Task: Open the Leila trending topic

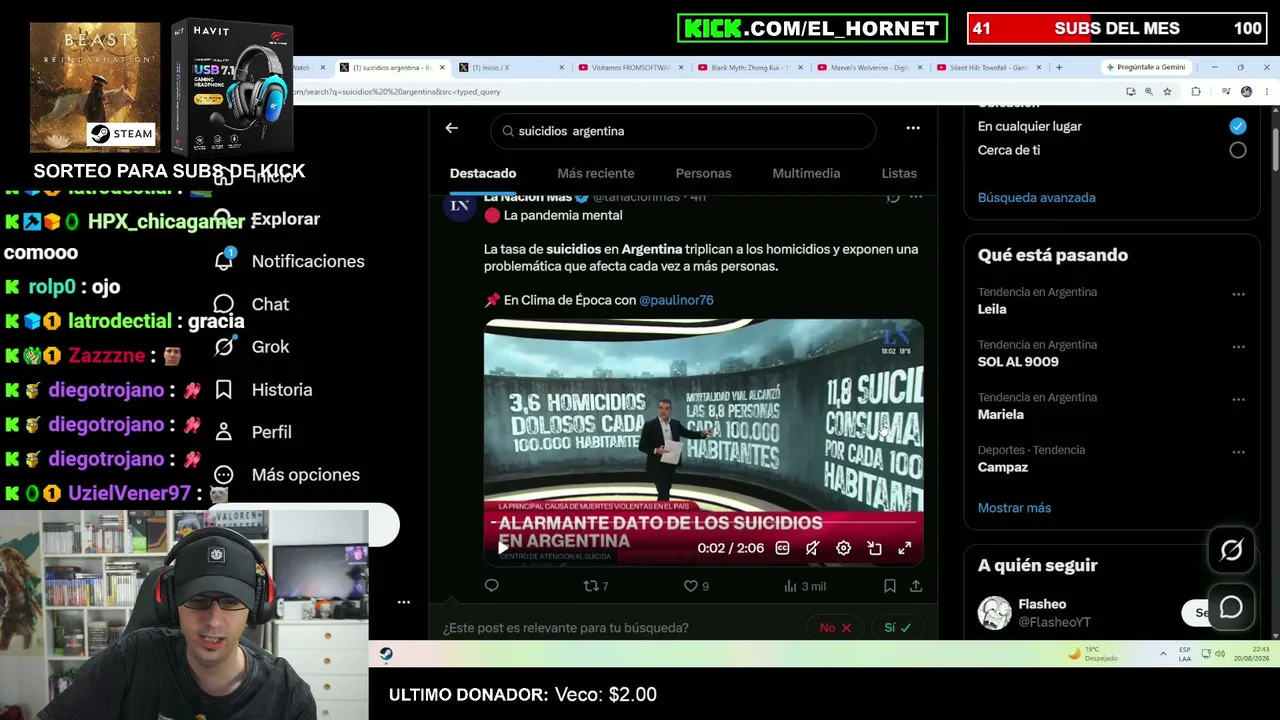Action: coord(993,309)
